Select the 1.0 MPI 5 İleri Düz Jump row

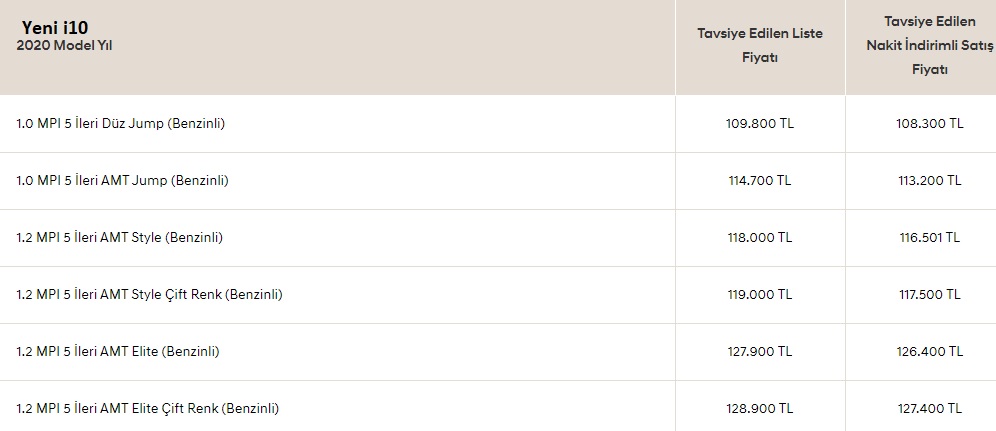coord(498,124)
